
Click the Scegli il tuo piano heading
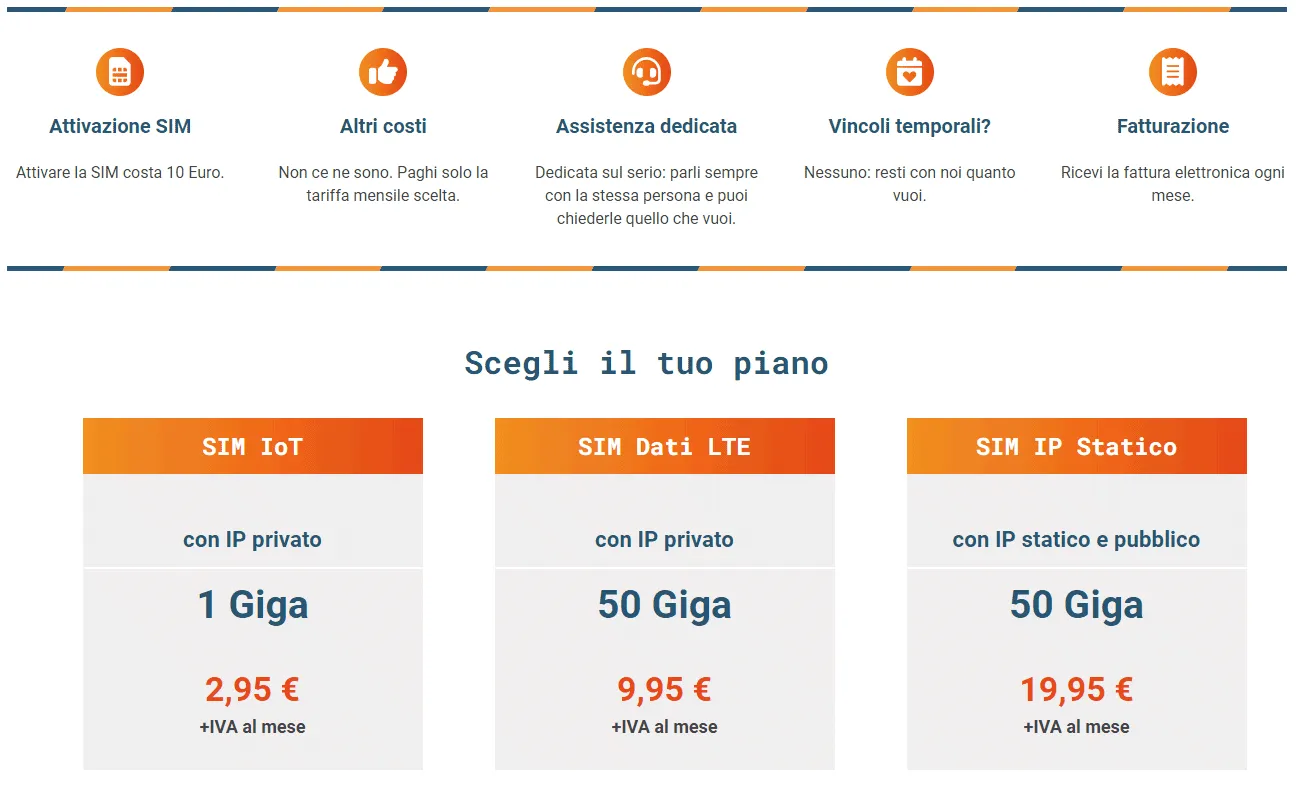(646, 363)
